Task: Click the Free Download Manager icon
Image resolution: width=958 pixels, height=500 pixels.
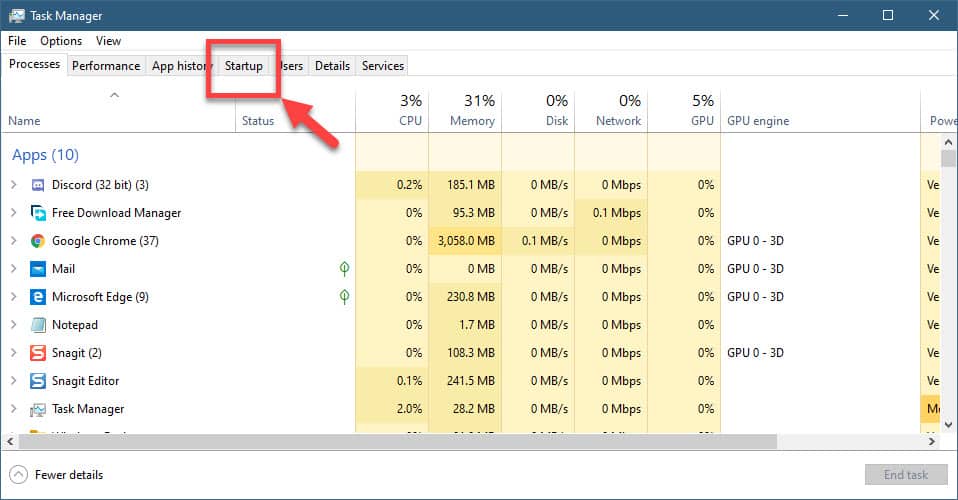Action: tap(38, 213)
